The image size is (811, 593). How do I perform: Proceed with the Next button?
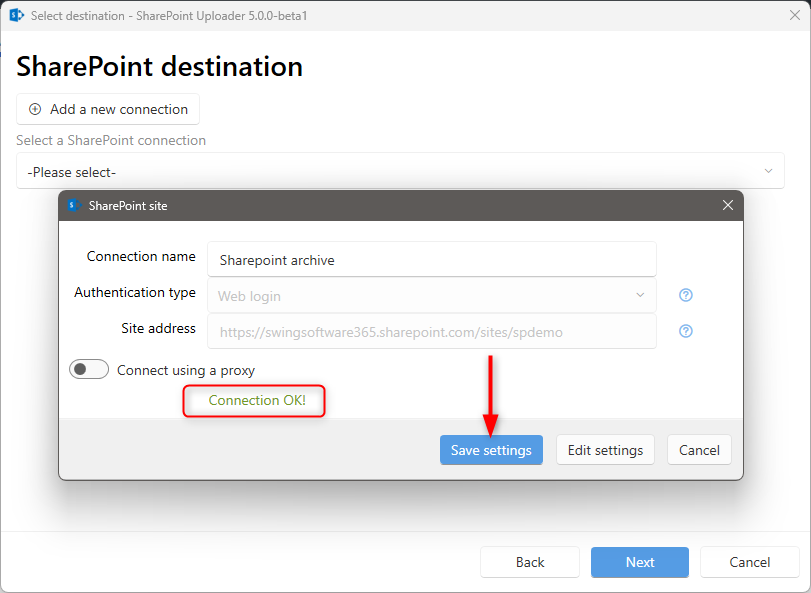pos(640,562)
